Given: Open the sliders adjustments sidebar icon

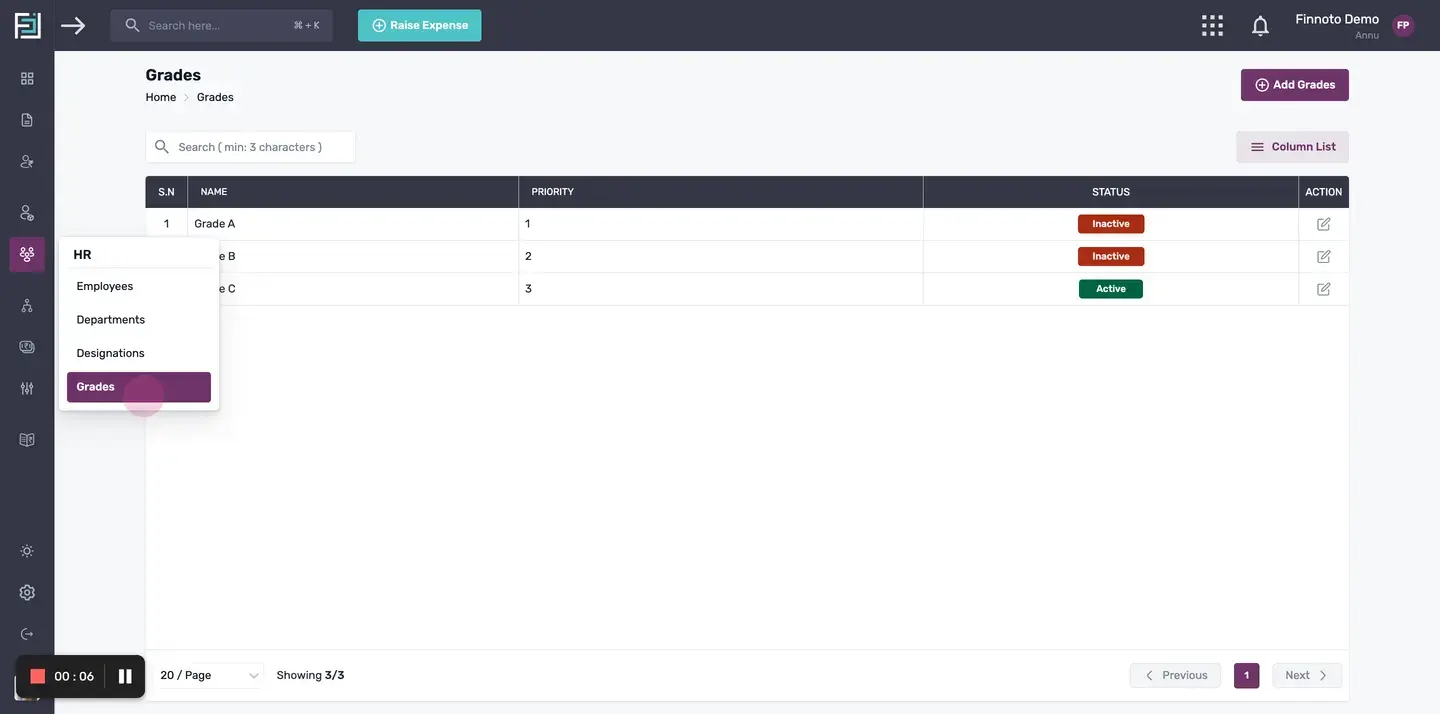Looking at the screenshot, I should (x=27, y=388).
